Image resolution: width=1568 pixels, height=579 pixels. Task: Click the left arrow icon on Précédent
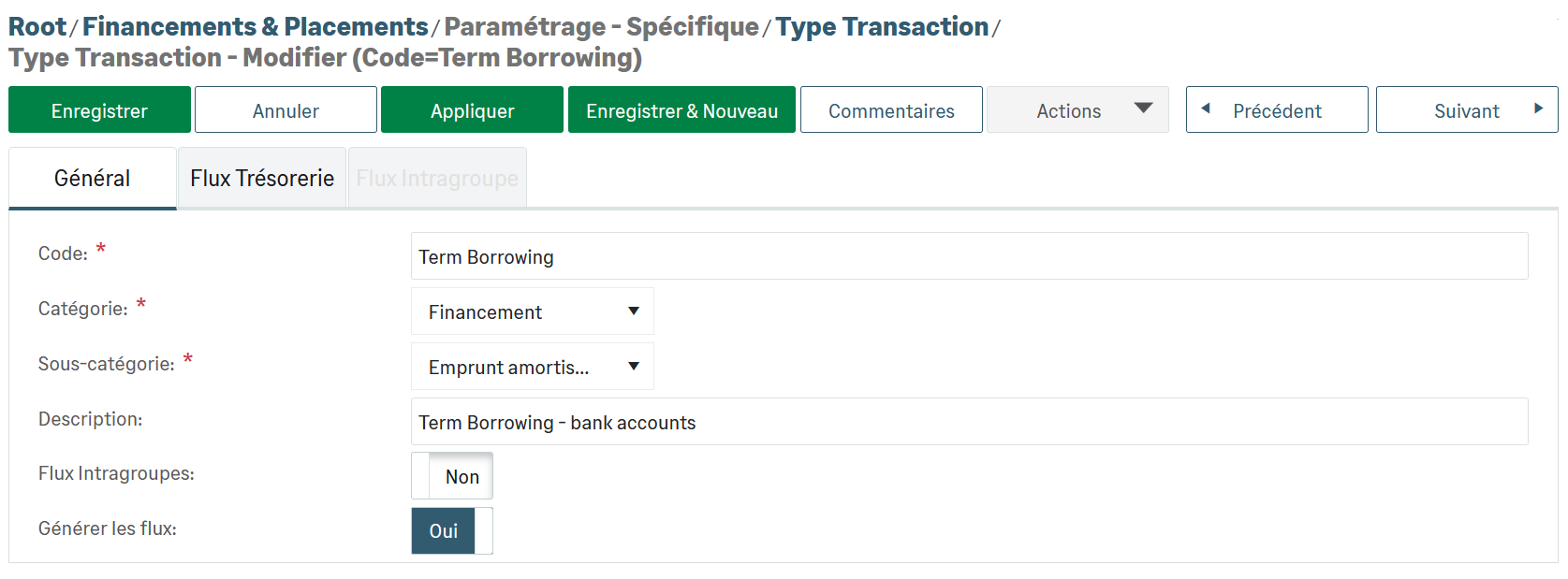pyautogui.click(x=1206, y=109)
